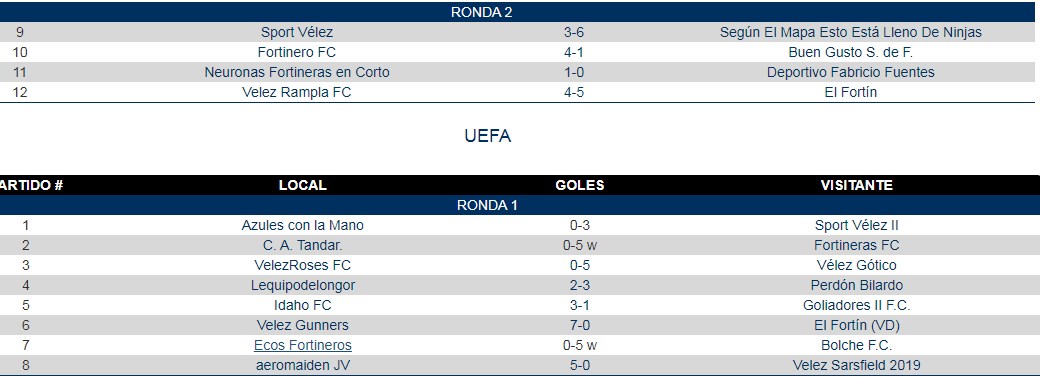Select the 7-0 score for Velez Gunners

tap(580, 325)
